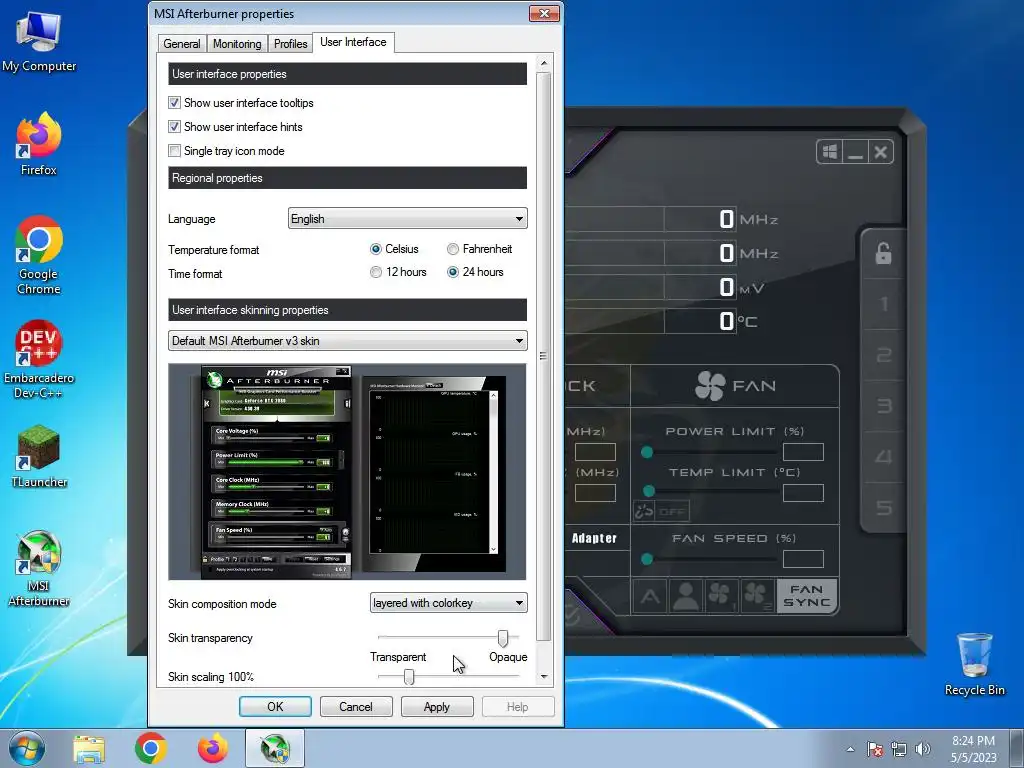Click Chrome icon in the taskbar
Viewport: 1024px width, 768px height.
(x=151, y=748)
